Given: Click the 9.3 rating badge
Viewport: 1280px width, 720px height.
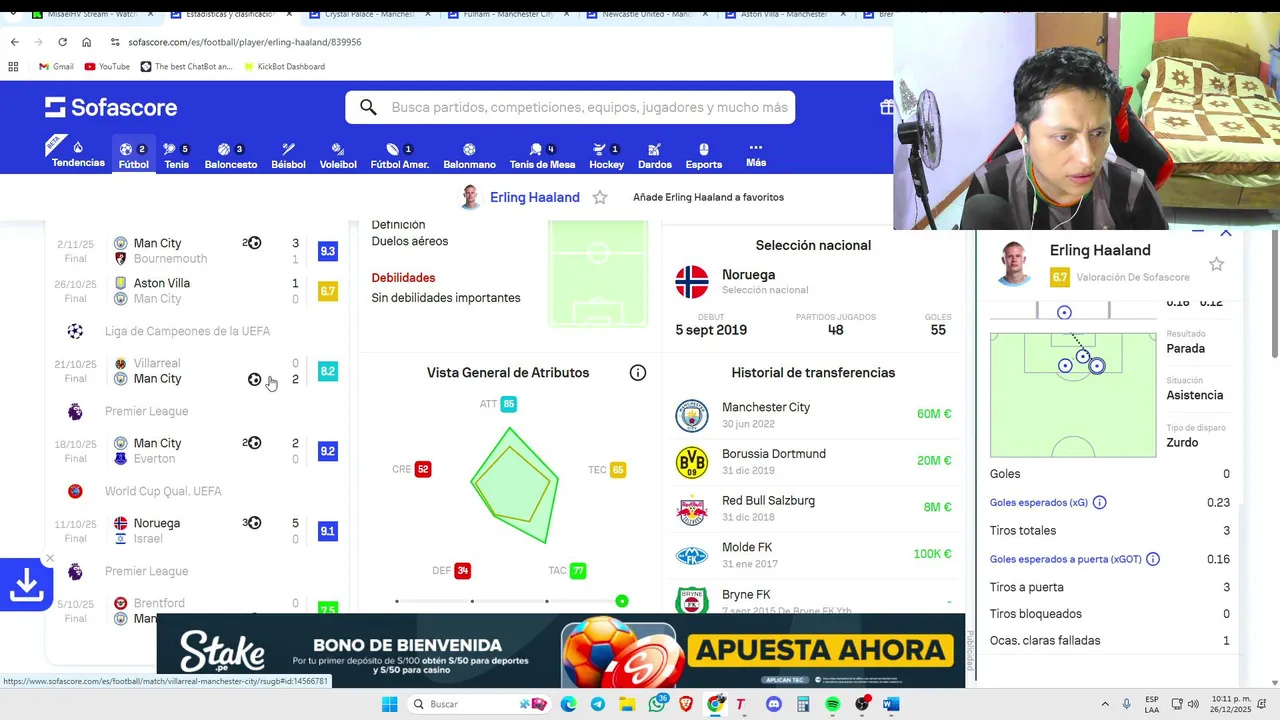Looking at the screenshot, I should click(x=327, y=251).
